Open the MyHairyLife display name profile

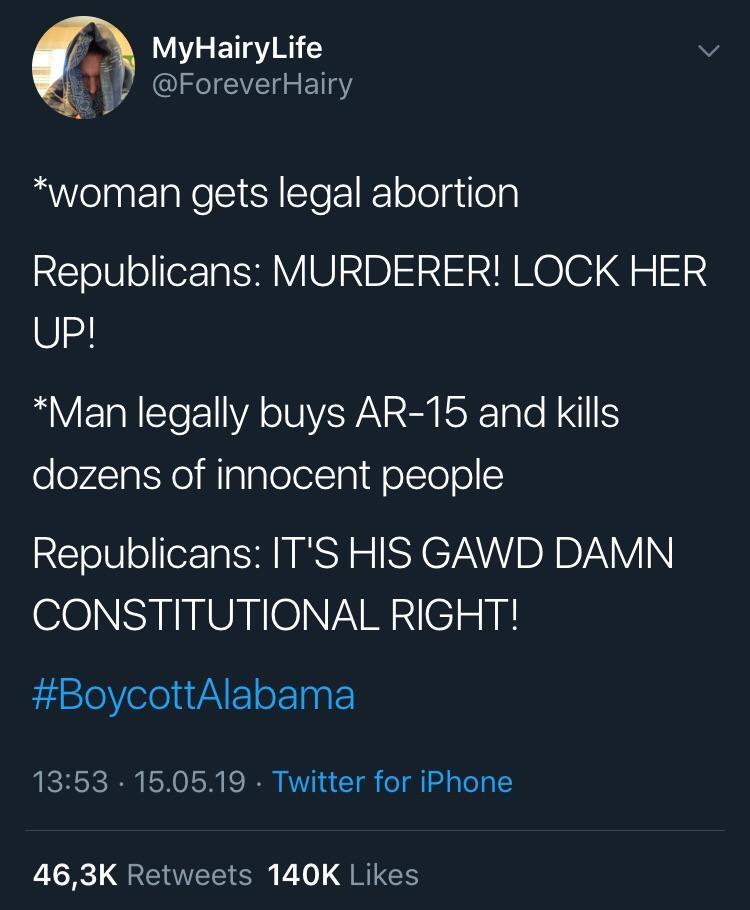click(236, 47)
